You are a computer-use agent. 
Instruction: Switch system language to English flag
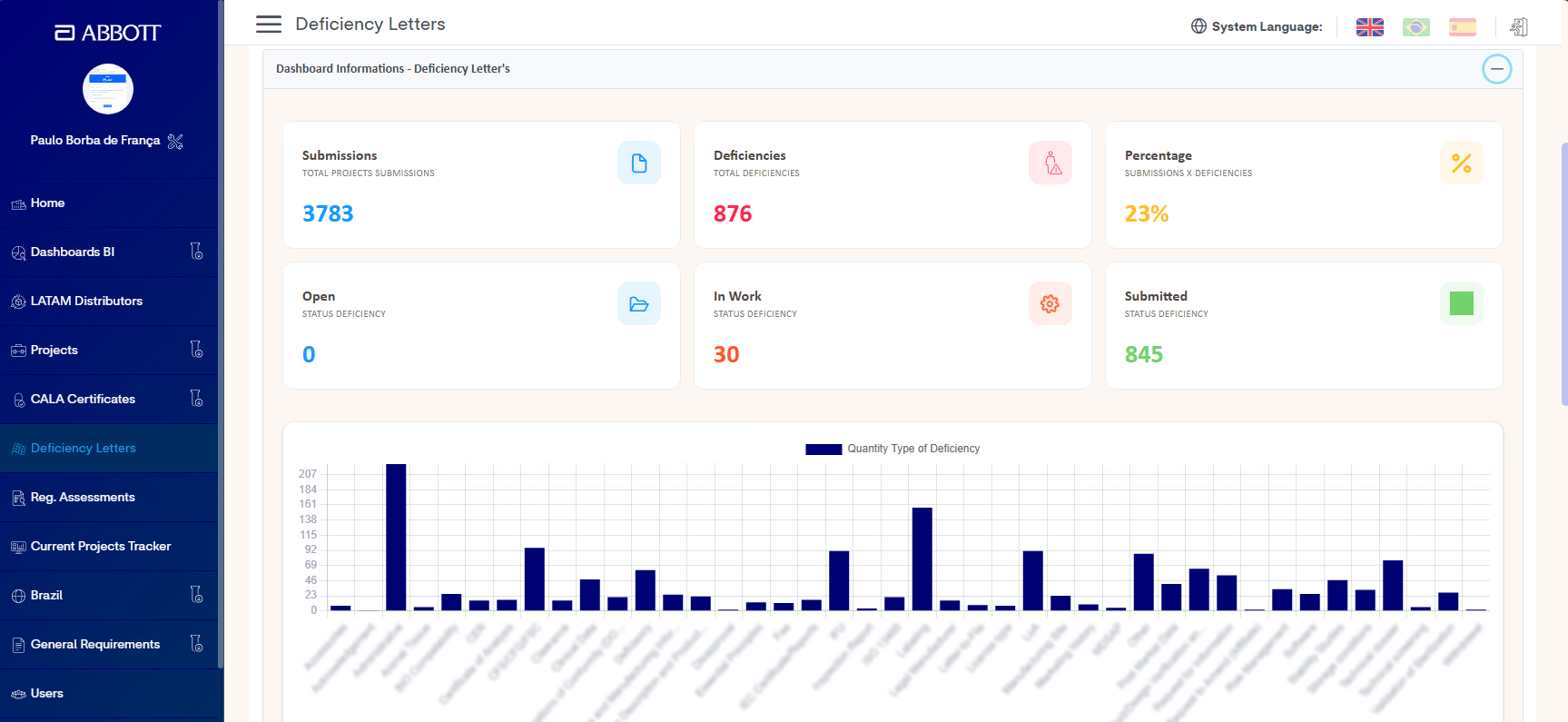pyautogui.click(x=1369, y=27)
